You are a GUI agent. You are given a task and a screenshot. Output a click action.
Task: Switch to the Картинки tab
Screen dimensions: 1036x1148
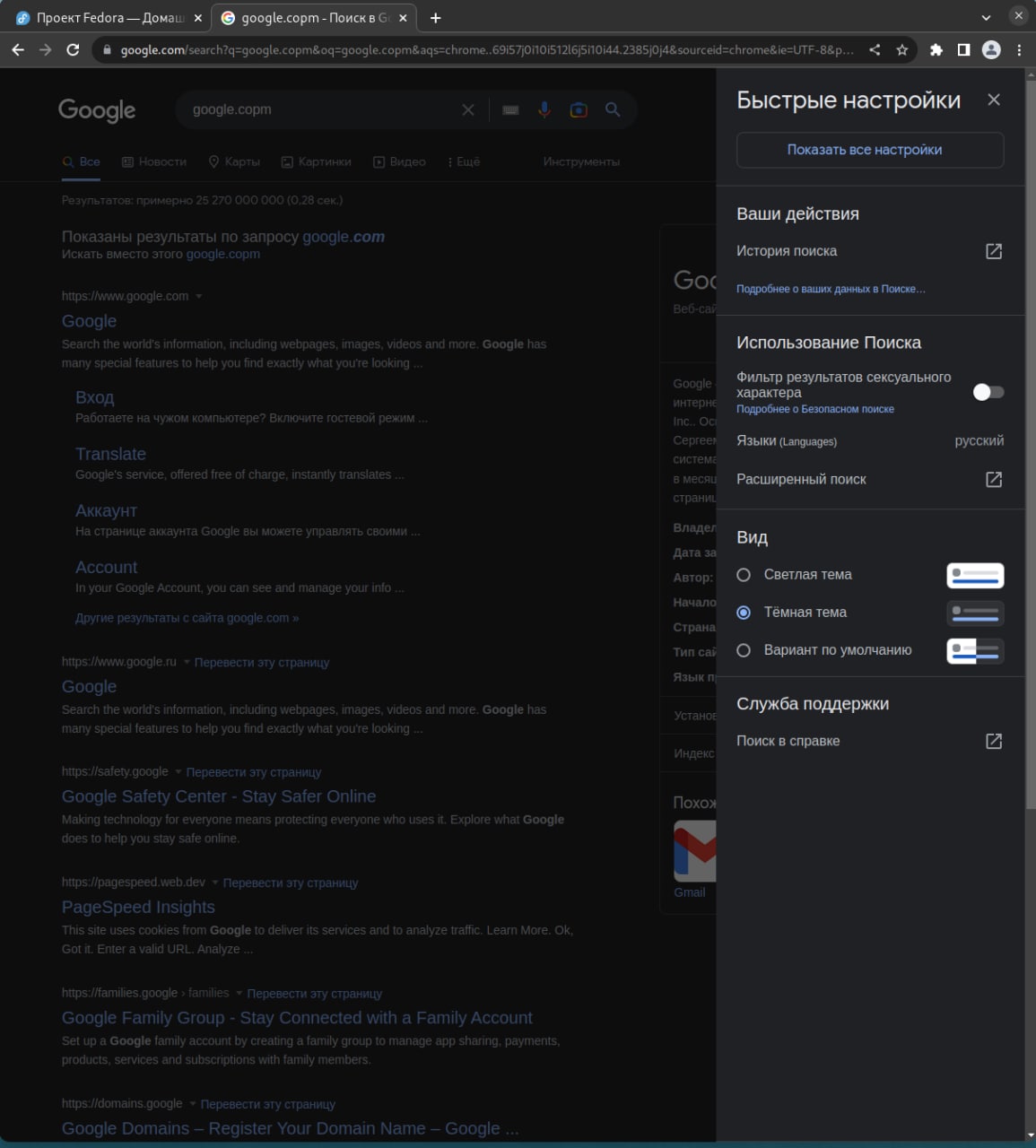click(x=316, y=161)
